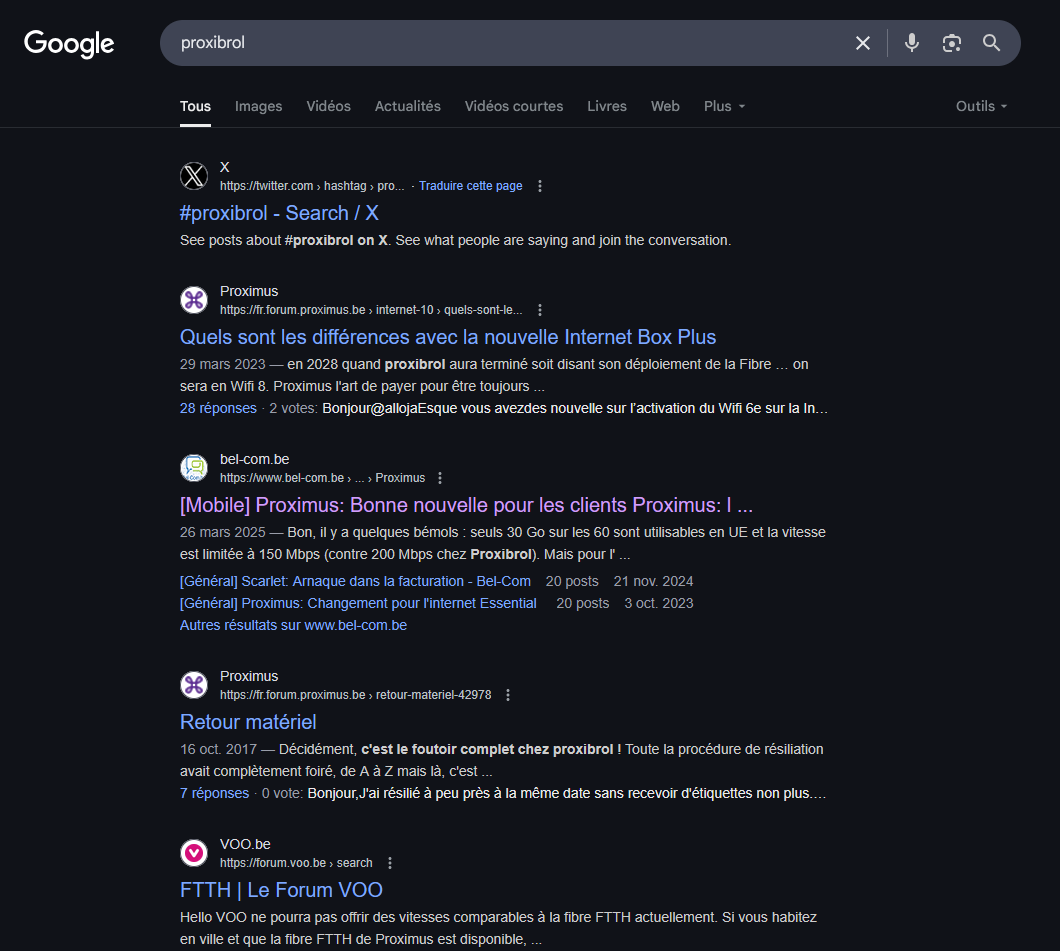Click Proximus favicon above Retour matériel result

[x=194, y=685]
